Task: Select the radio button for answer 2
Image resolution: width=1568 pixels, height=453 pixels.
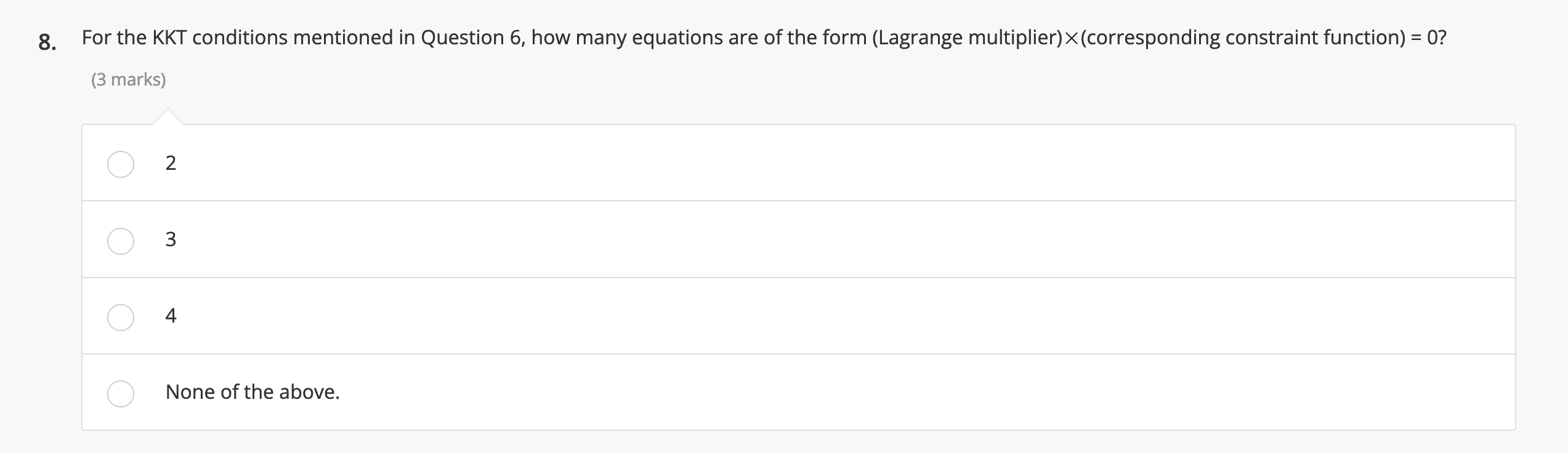Action: point(121,165)
